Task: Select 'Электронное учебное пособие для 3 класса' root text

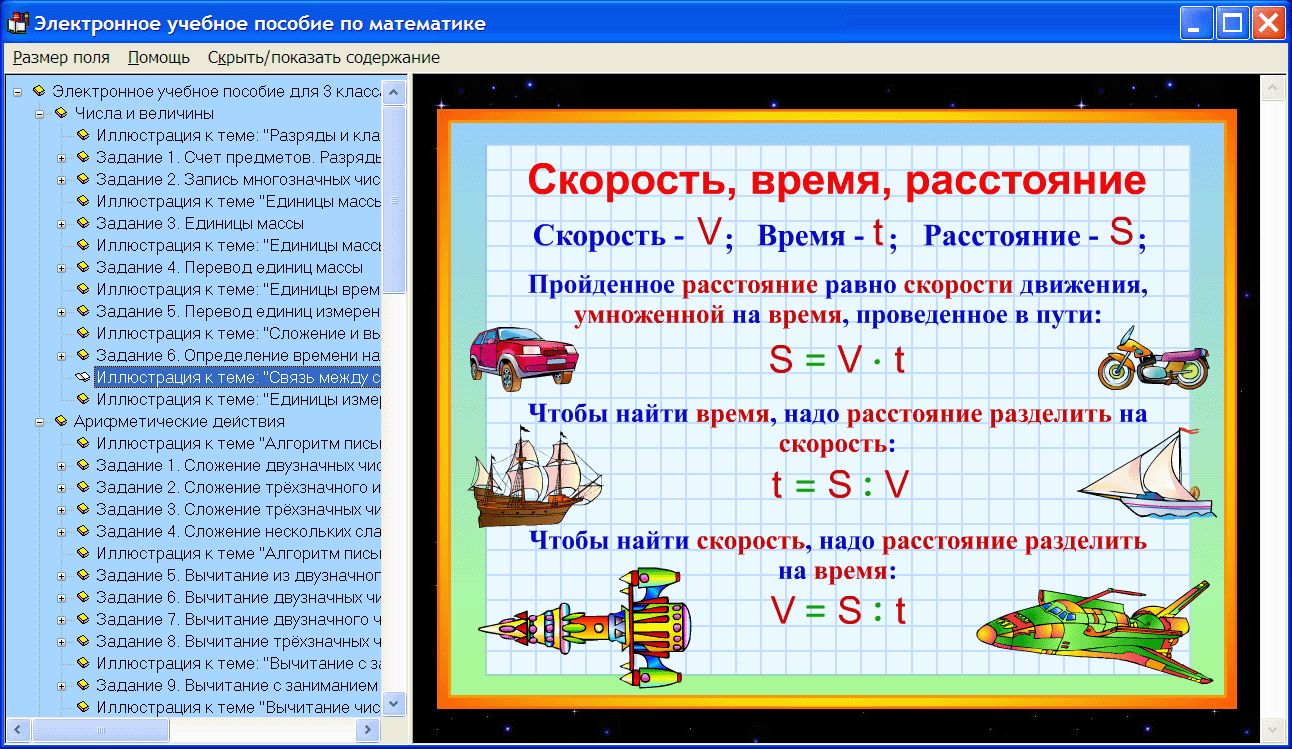Action: (x=216, y=92)
